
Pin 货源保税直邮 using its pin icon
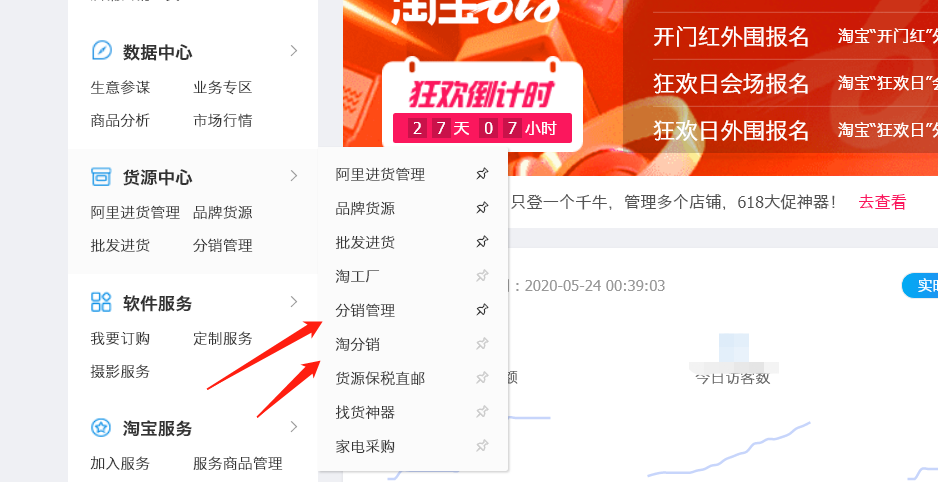pyautogui.click(x=482, y=378)
